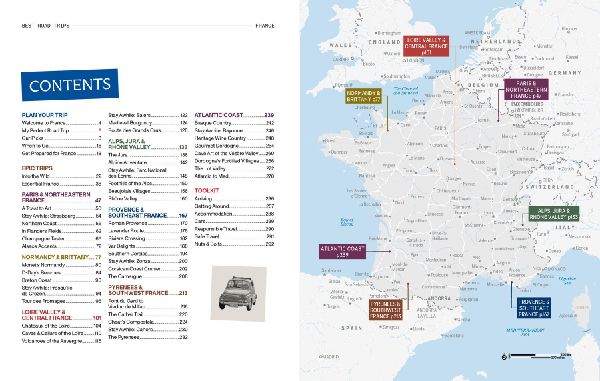The height and width of the screenshot is (381, 600).
Task: Select the Nuts & Bolts entry
Action: (235, 244)
